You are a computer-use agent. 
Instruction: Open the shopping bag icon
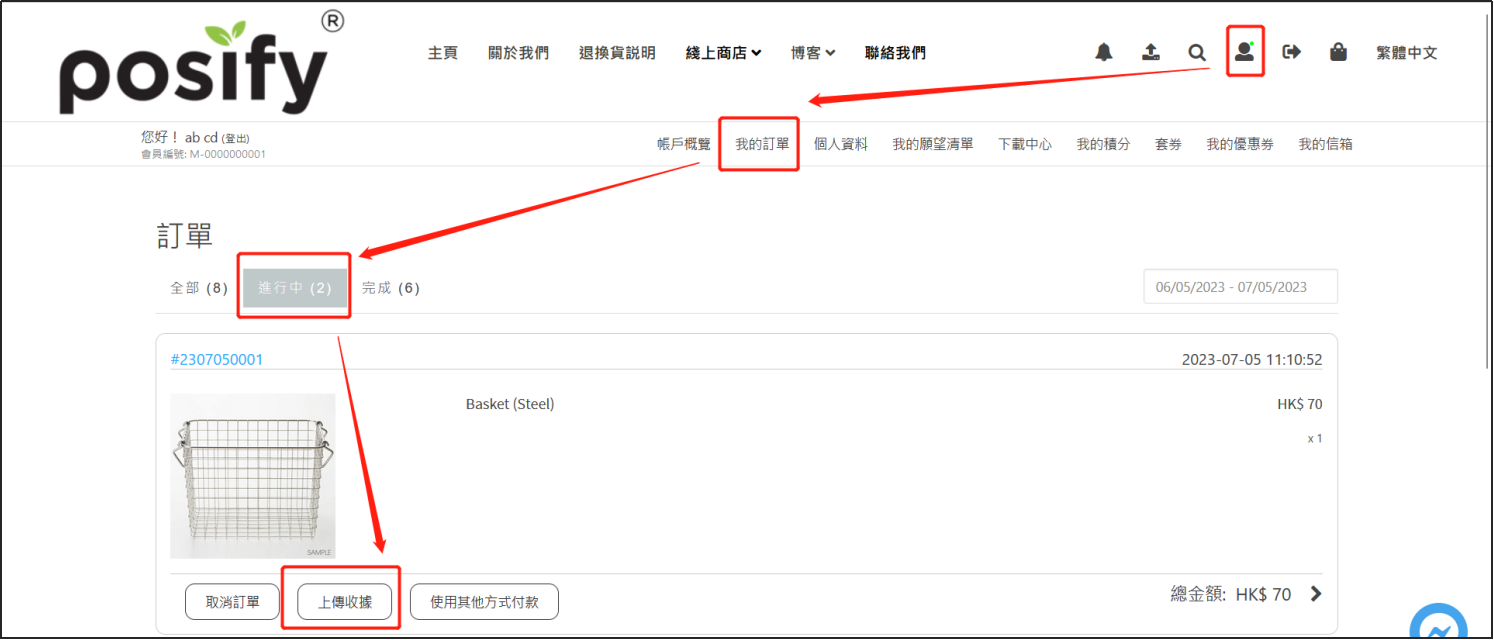tap(1338, 52)
